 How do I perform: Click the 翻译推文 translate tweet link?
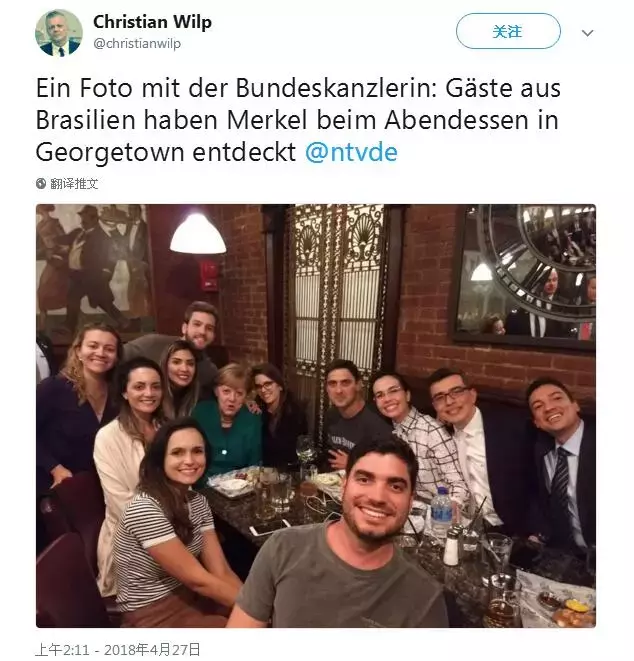point(75,184)
